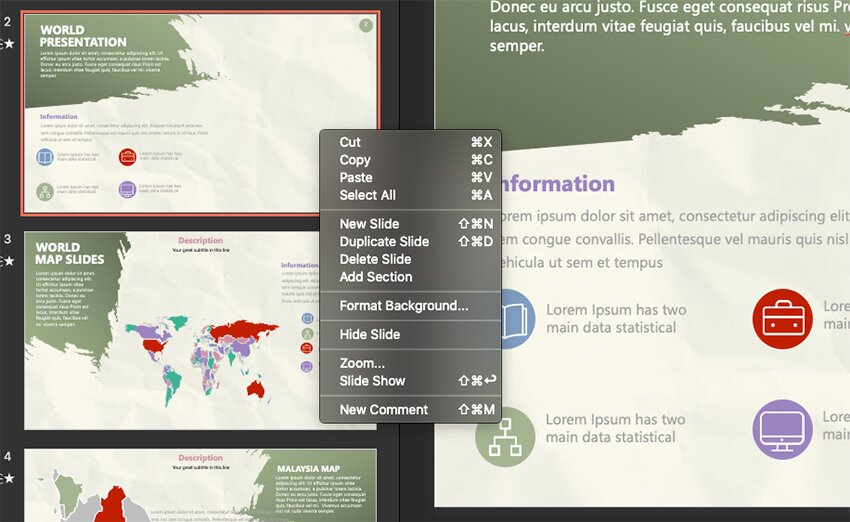Select Paste from the context menu
The image size is (850, 522).
pyautogui.click(x=356, y=177)
